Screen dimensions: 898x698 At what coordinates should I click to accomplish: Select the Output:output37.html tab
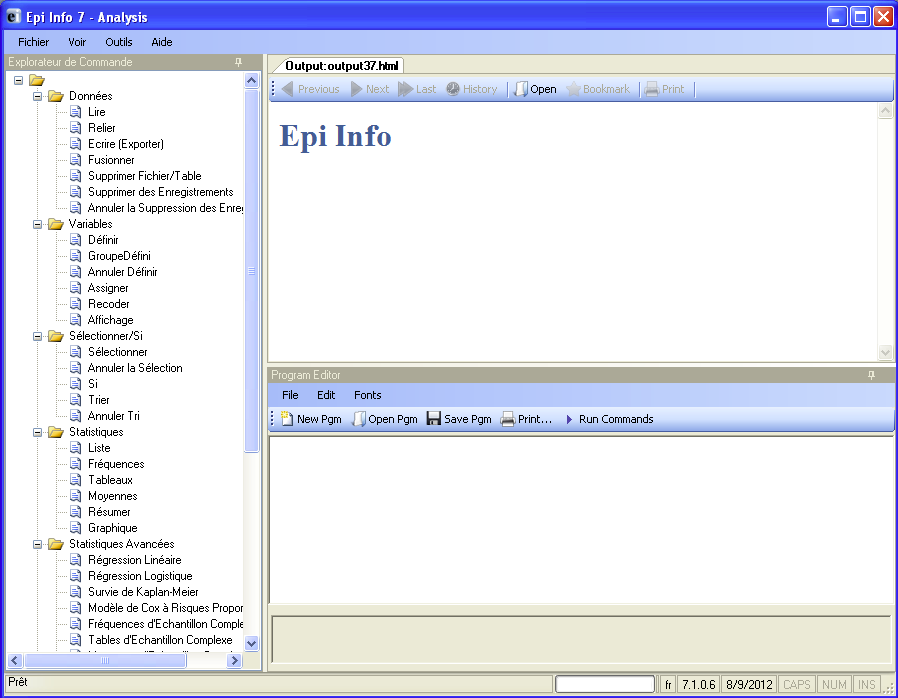click(x=341, y=66)
